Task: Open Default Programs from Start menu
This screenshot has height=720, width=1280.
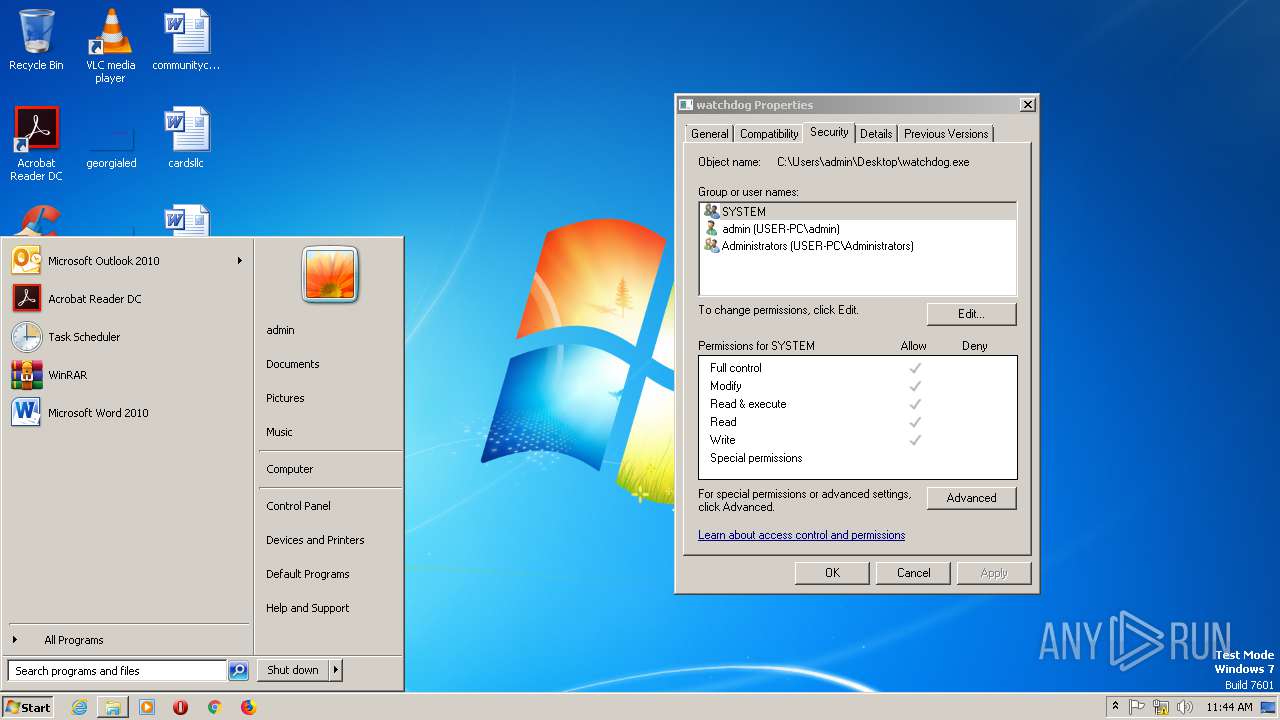Action: pos(307,574)
